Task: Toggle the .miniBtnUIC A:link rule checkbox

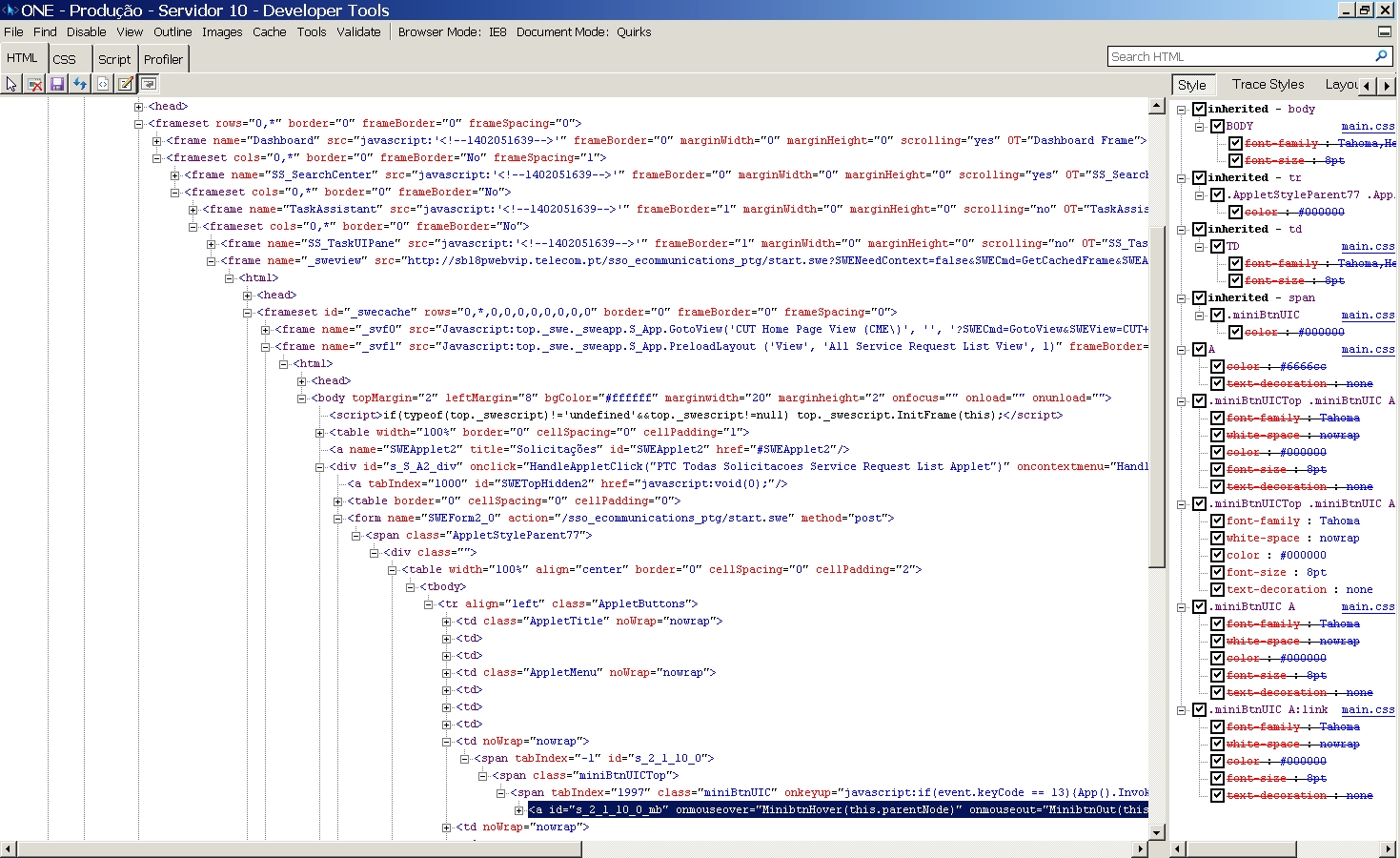Action: [1199, 709]
